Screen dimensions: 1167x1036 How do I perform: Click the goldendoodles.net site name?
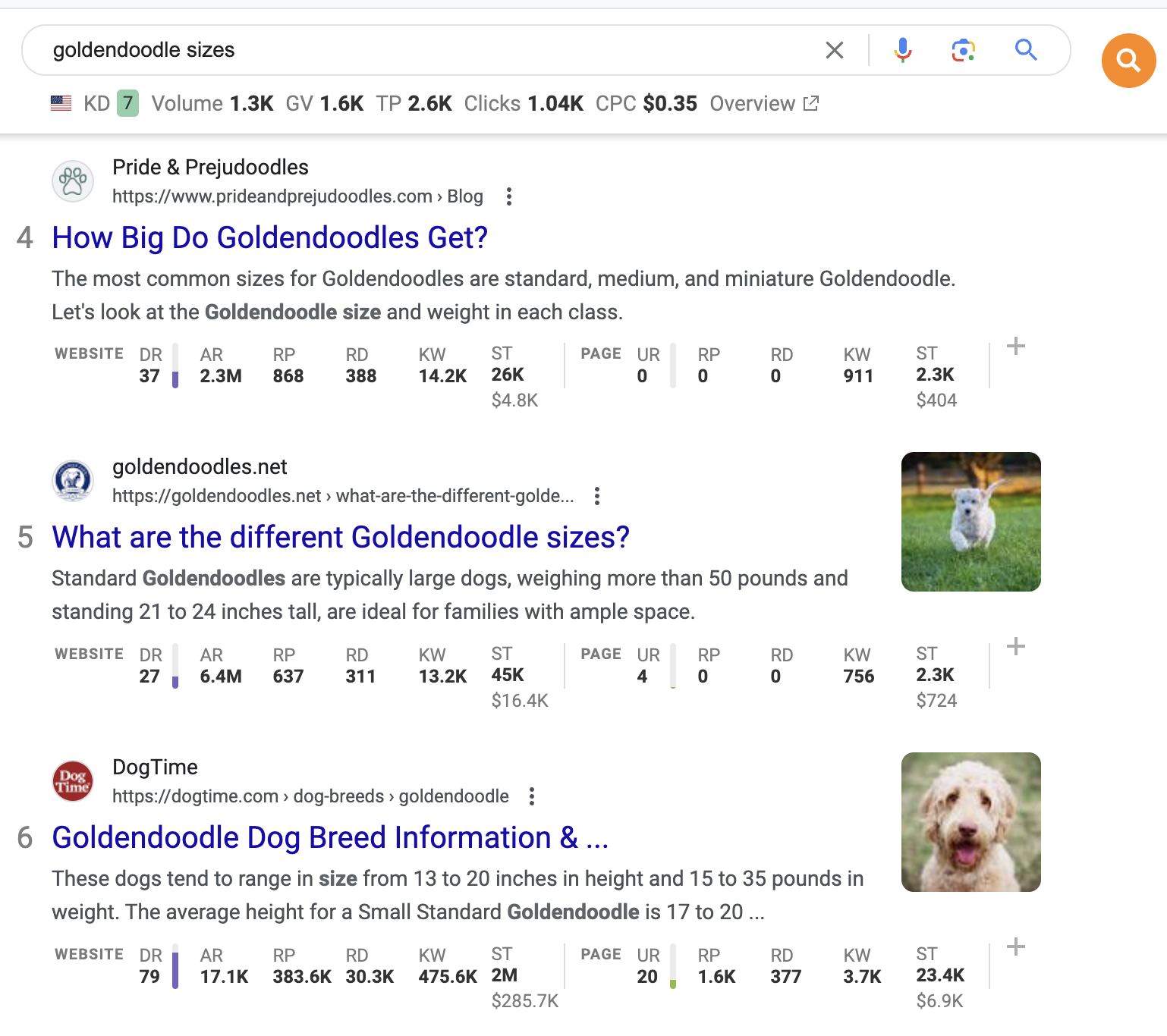pyautogui.click(x=200, y=467)
